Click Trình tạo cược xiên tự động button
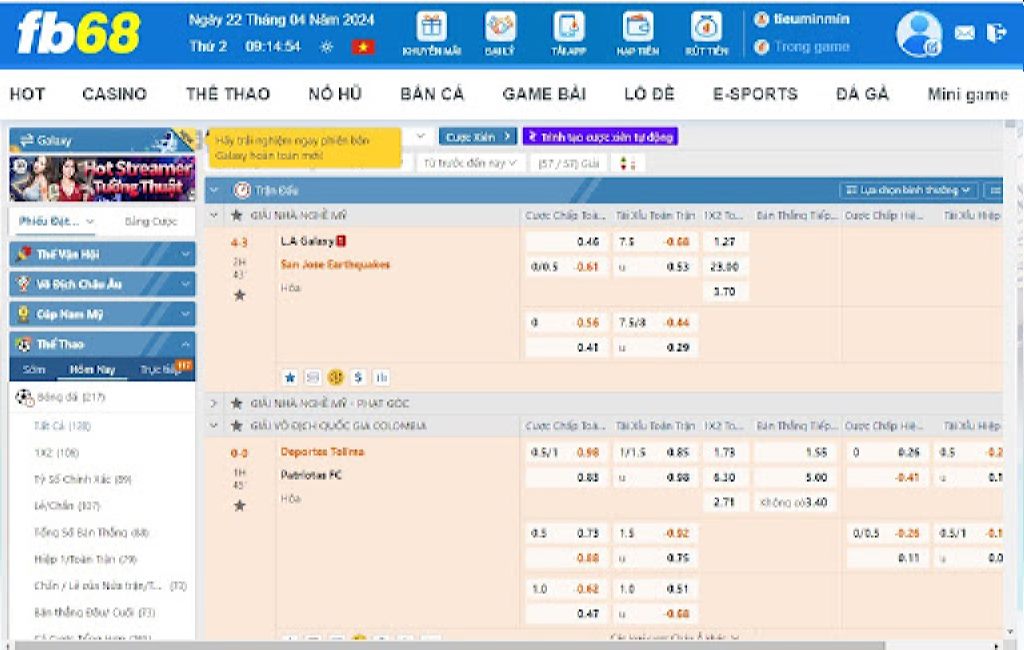The height and width of the screenshot is (650, 1024). [600, 137]
